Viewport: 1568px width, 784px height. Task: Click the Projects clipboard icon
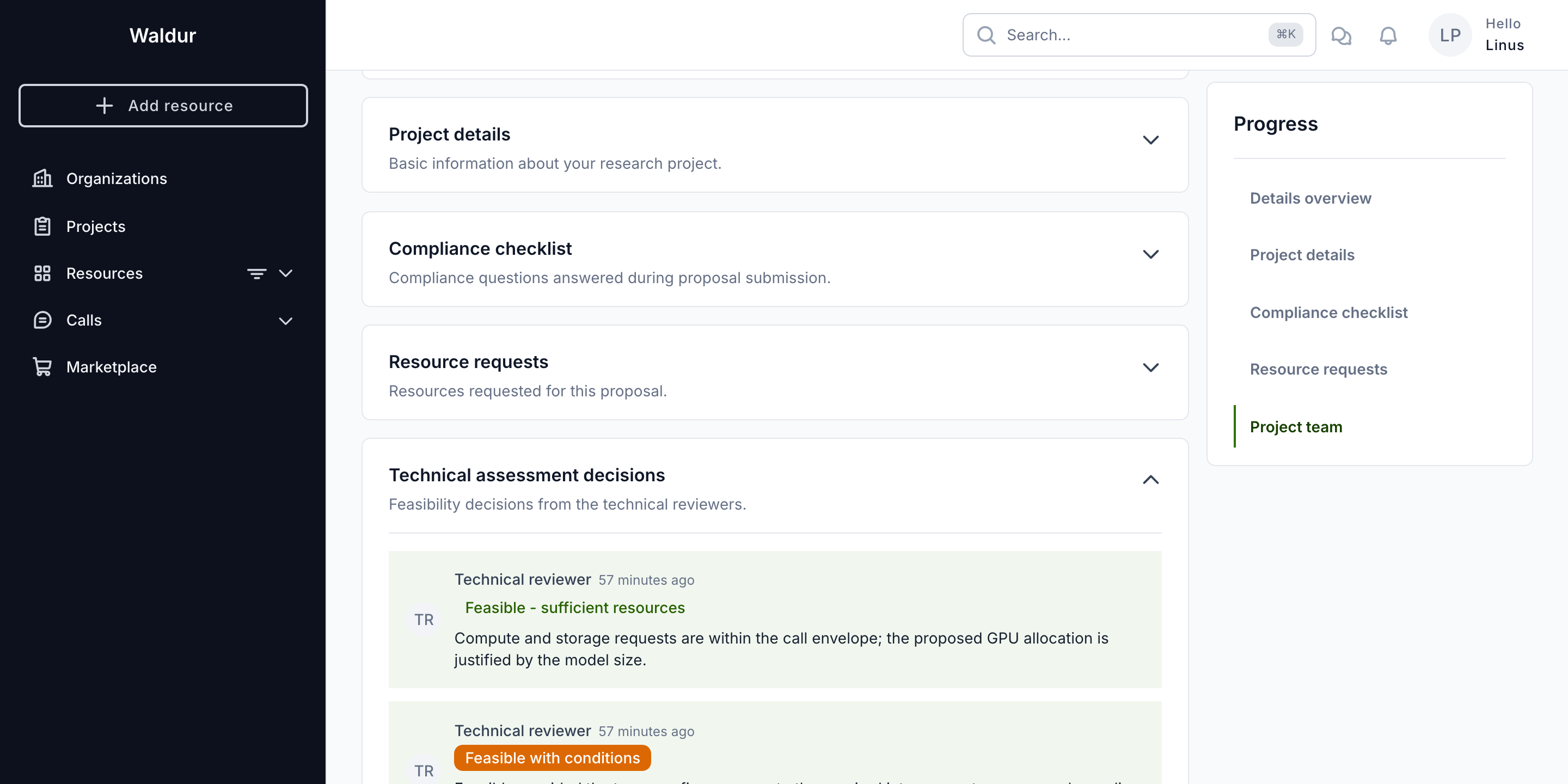(42, 226)
